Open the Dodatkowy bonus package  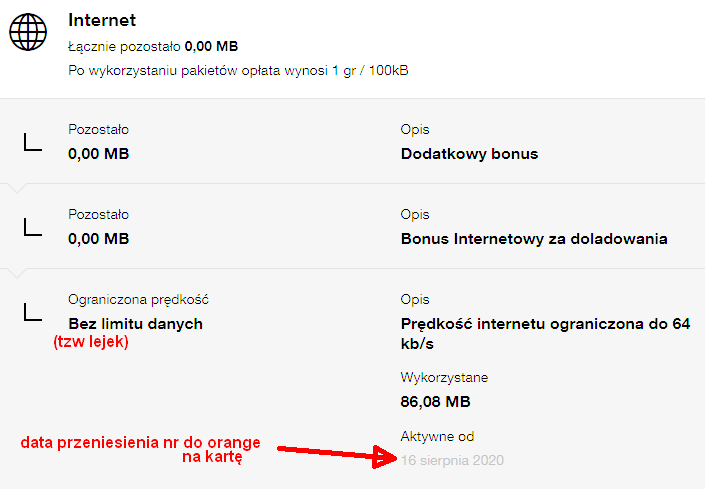click(469, 154)
